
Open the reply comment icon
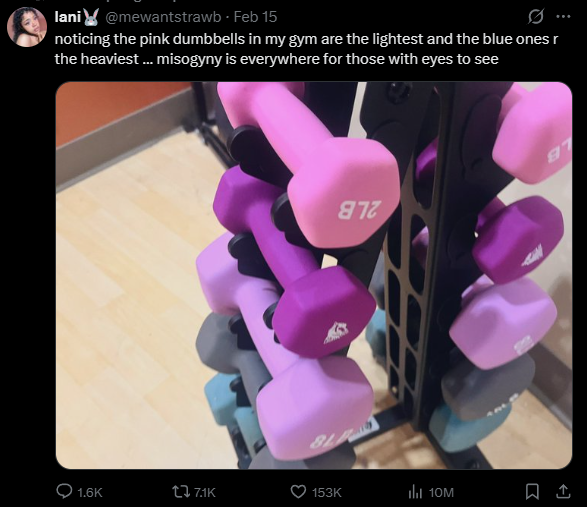coord(64,491)
